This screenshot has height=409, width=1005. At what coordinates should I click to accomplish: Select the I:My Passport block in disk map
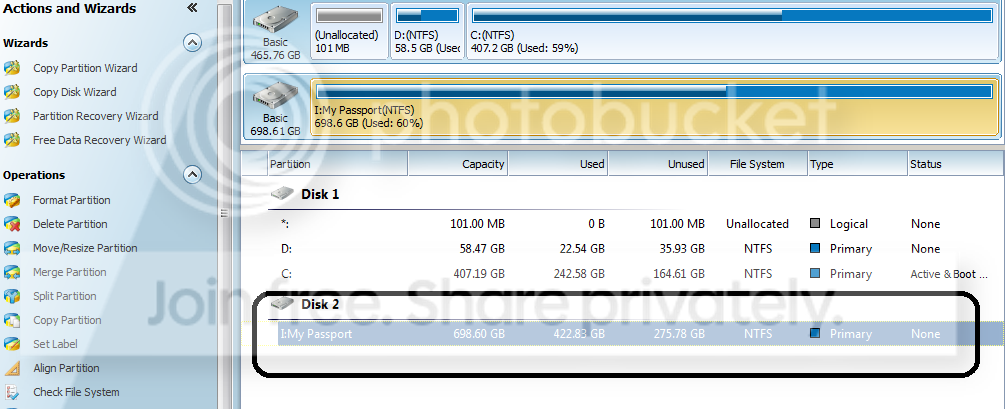(x=654, y=107)
